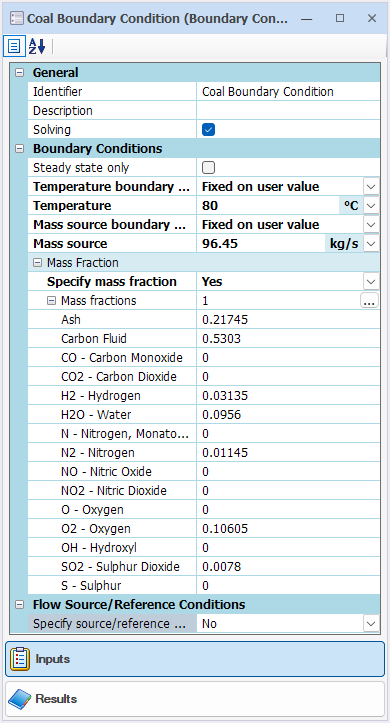
Task: Collapse the Mass fractions list
Action: coord(51,301)
